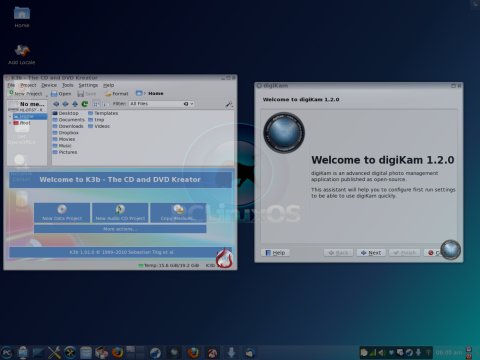Open the K3b browser configure wrench icon
The height and width of the screenshot is (360, 480).
[229, 104]
